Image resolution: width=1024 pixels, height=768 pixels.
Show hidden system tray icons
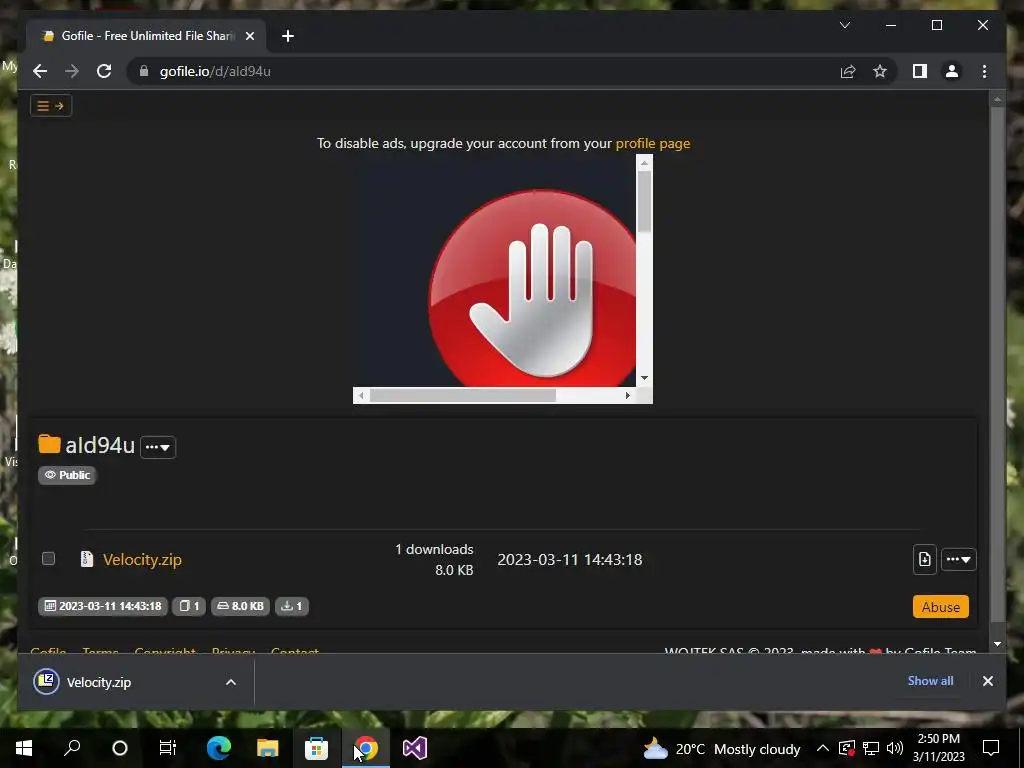[x=823, y=748]
